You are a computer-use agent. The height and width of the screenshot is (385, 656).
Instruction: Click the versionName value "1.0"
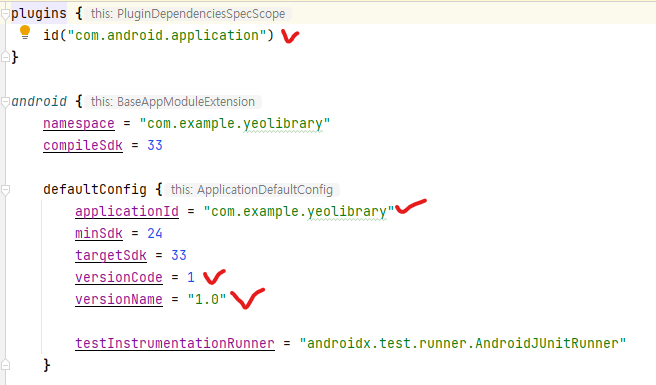[207, 300]
